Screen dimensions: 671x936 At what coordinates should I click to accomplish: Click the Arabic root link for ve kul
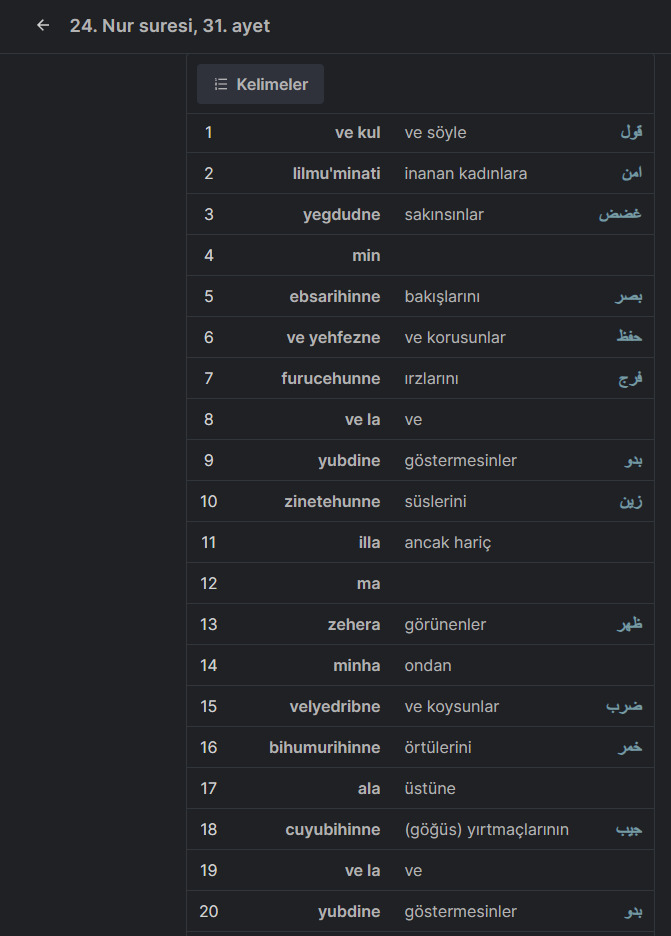click(x=631, y=132)
